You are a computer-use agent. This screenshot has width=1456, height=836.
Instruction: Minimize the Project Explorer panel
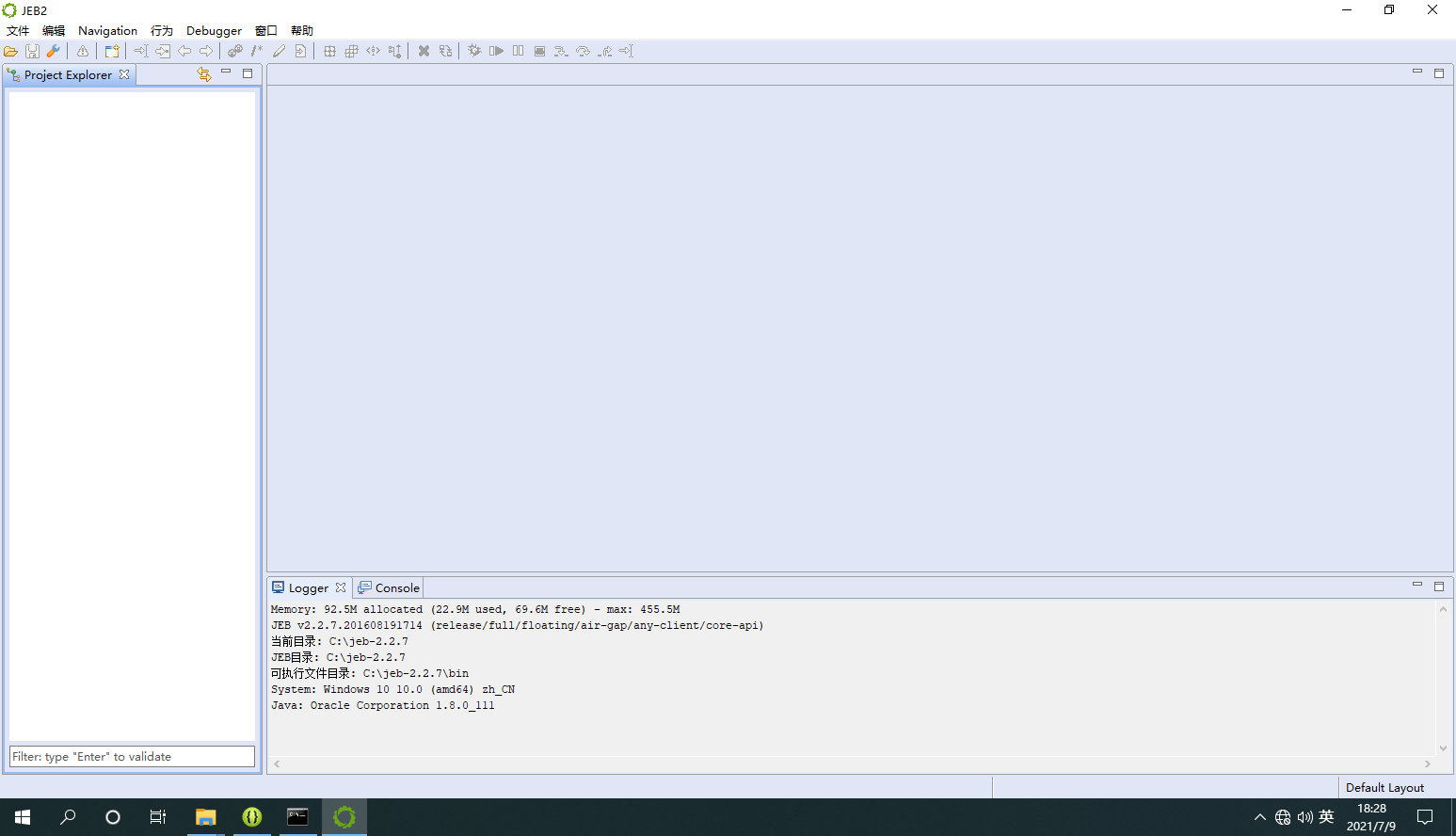[x=226, y=72]
